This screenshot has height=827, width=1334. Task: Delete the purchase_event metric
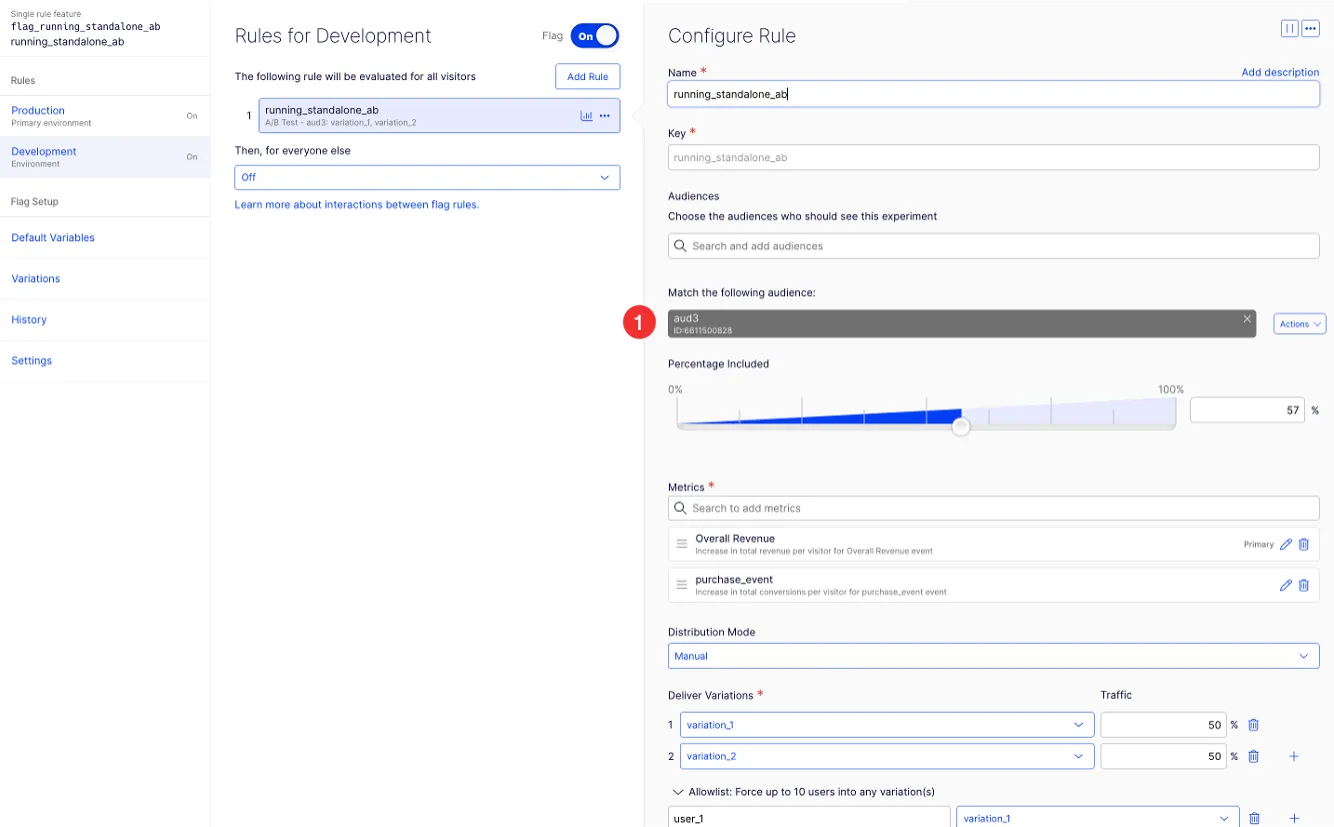1304,586
